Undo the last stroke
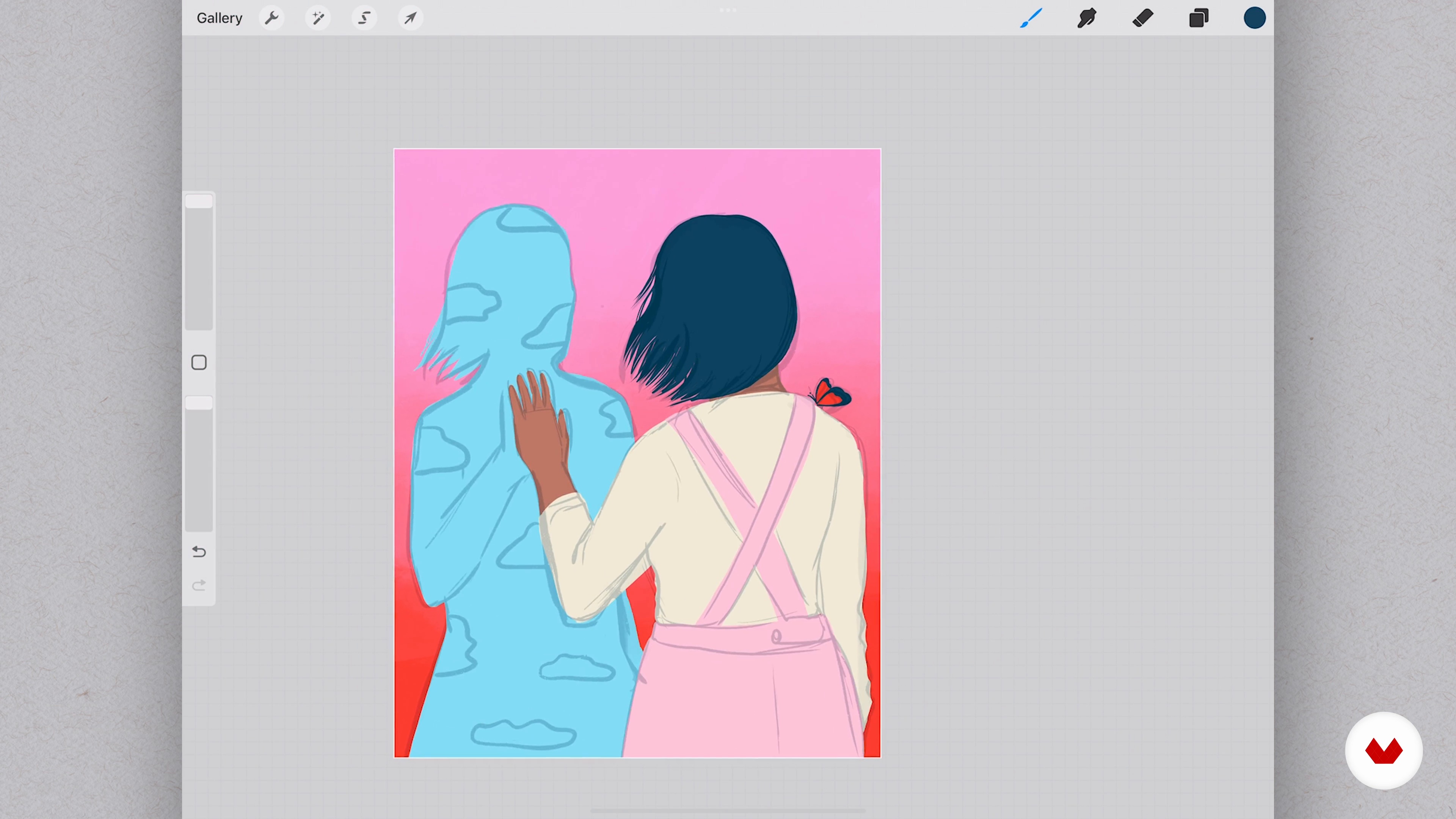Image resolution: width=1456 pixels, height=819 pixels. [199, 552]
